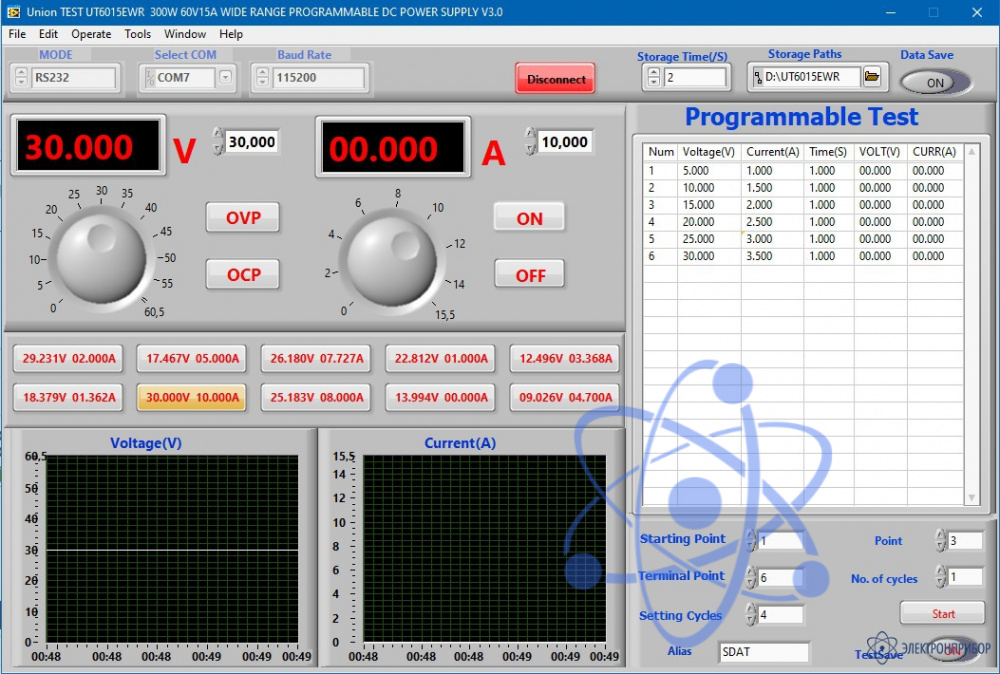Turn output off with the OFF button
Screen dimensions: 1000x674
pyautogui.click(x=529, y=275)
